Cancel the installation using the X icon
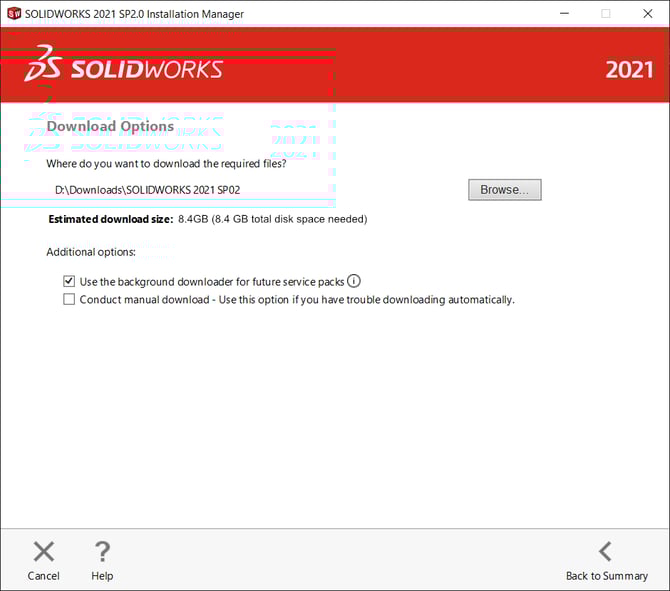 click(x=44, y=552)
